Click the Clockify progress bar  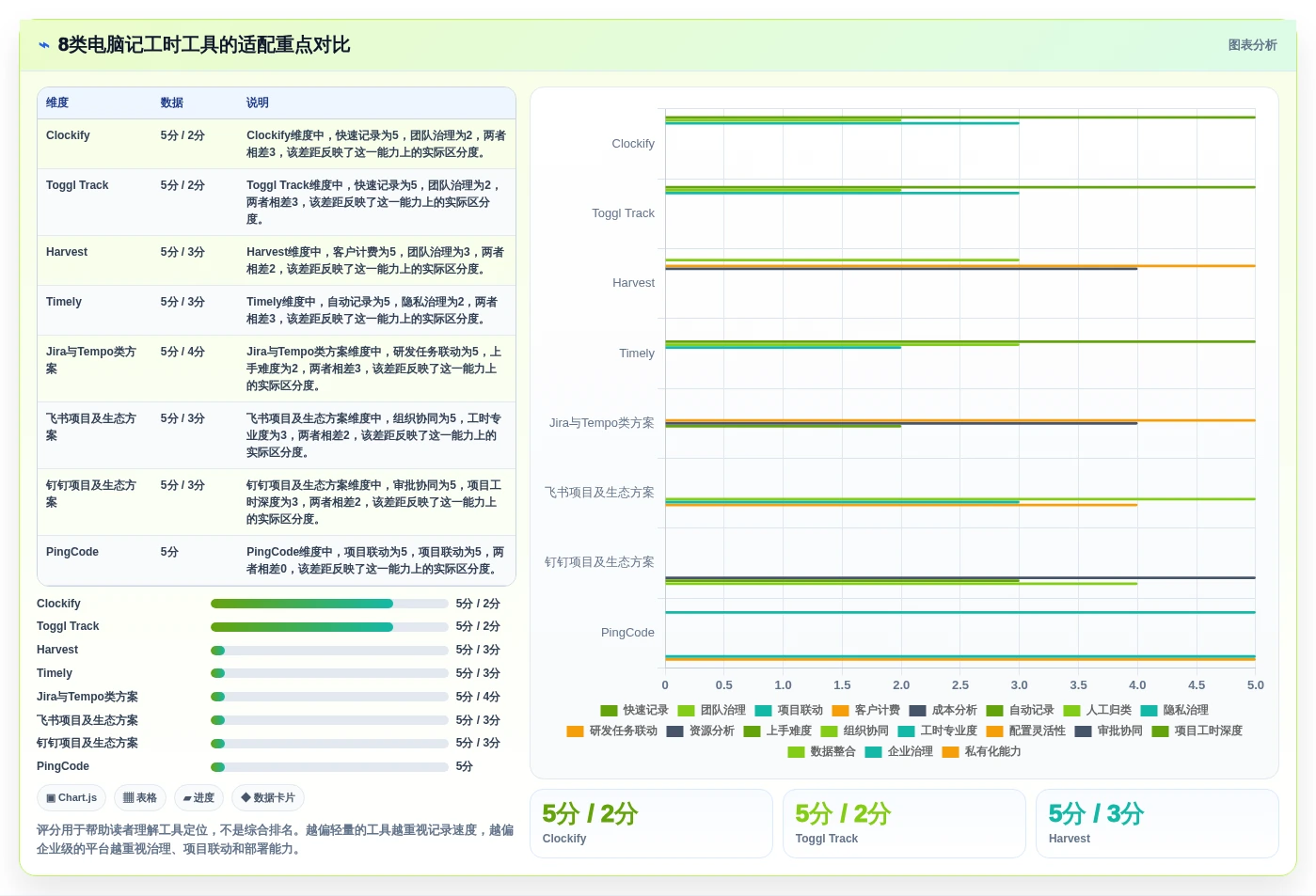click(329, 604)
